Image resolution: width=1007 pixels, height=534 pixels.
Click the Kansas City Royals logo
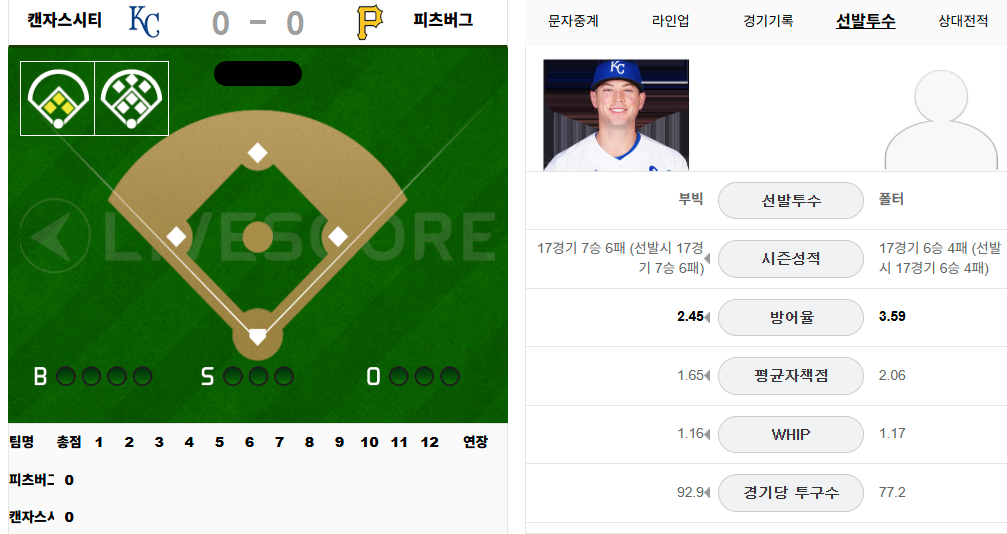pyautogui.click(x=144, y=22)
